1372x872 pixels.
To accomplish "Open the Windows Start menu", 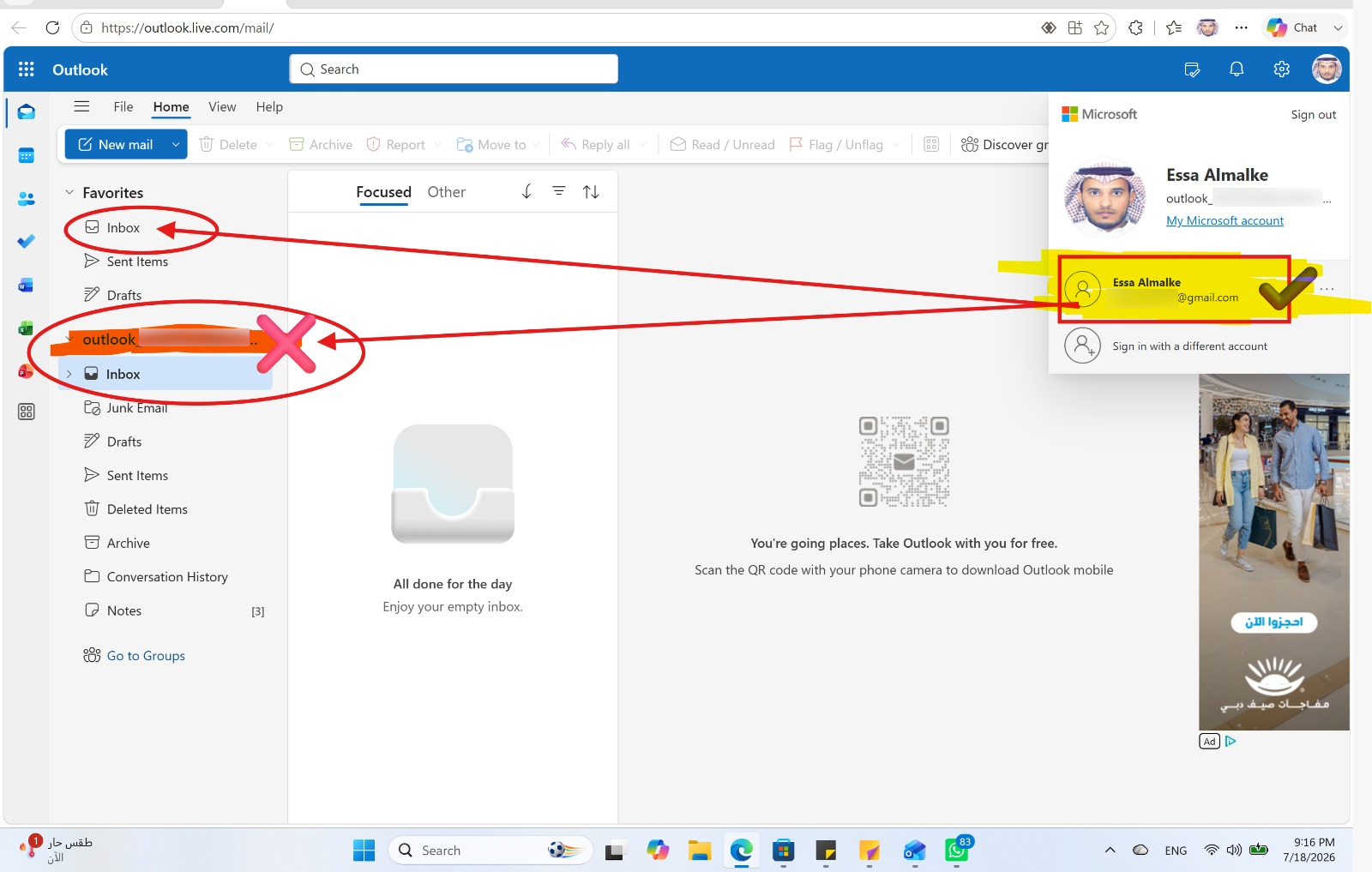I will (x=364, y=851).
